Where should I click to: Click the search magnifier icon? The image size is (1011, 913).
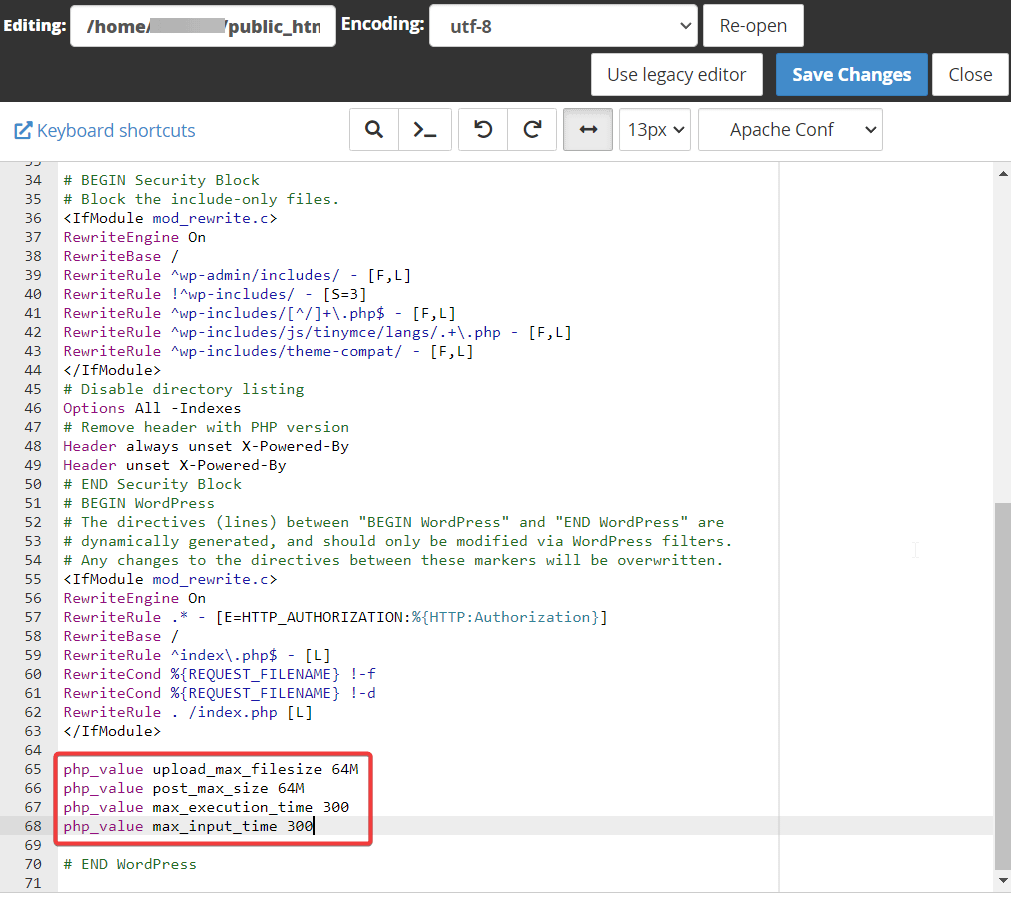pyautogui.click(x=374, y=130)
